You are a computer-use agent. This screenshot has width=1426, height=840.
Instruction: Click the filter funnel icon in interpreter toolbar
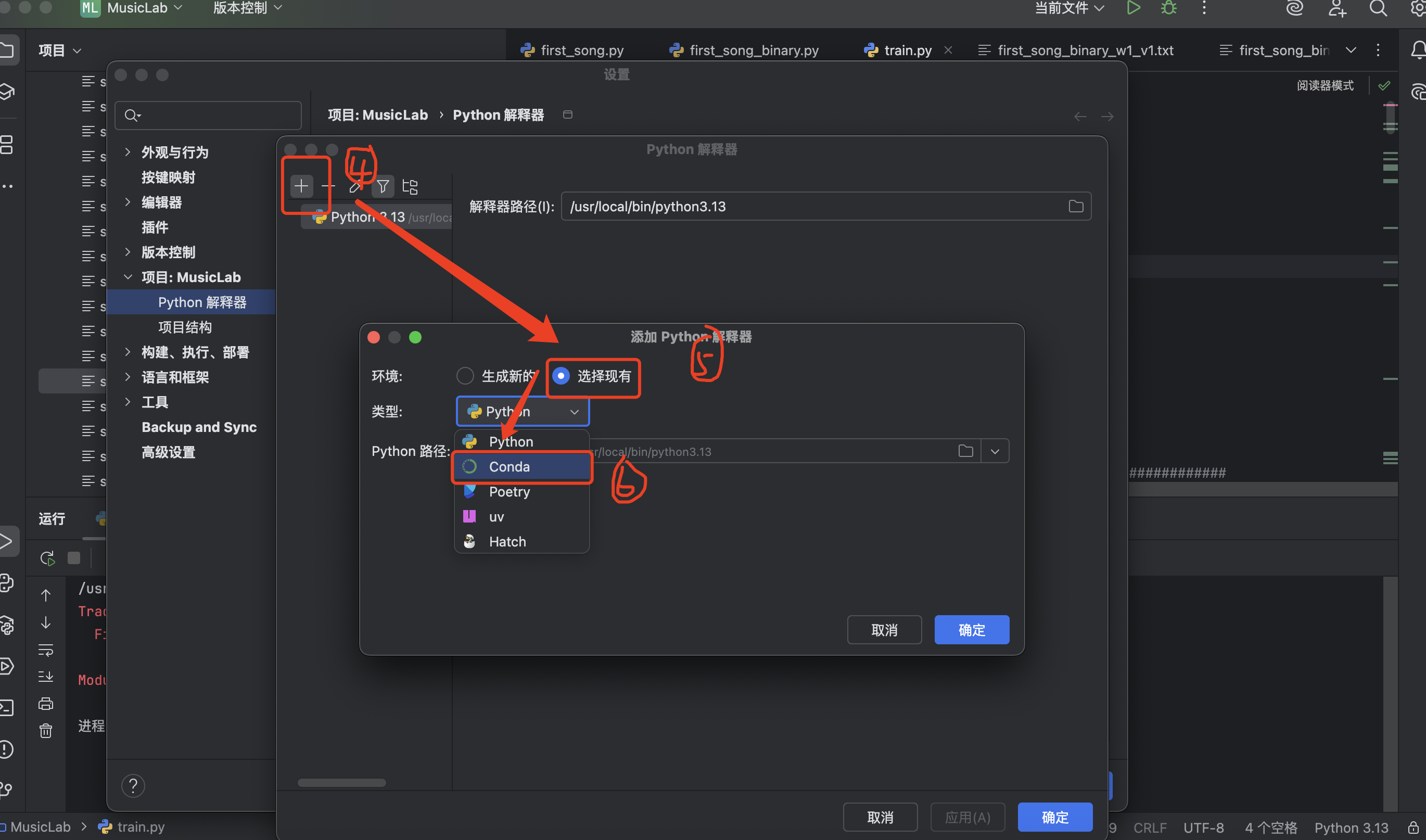(383, 186)
